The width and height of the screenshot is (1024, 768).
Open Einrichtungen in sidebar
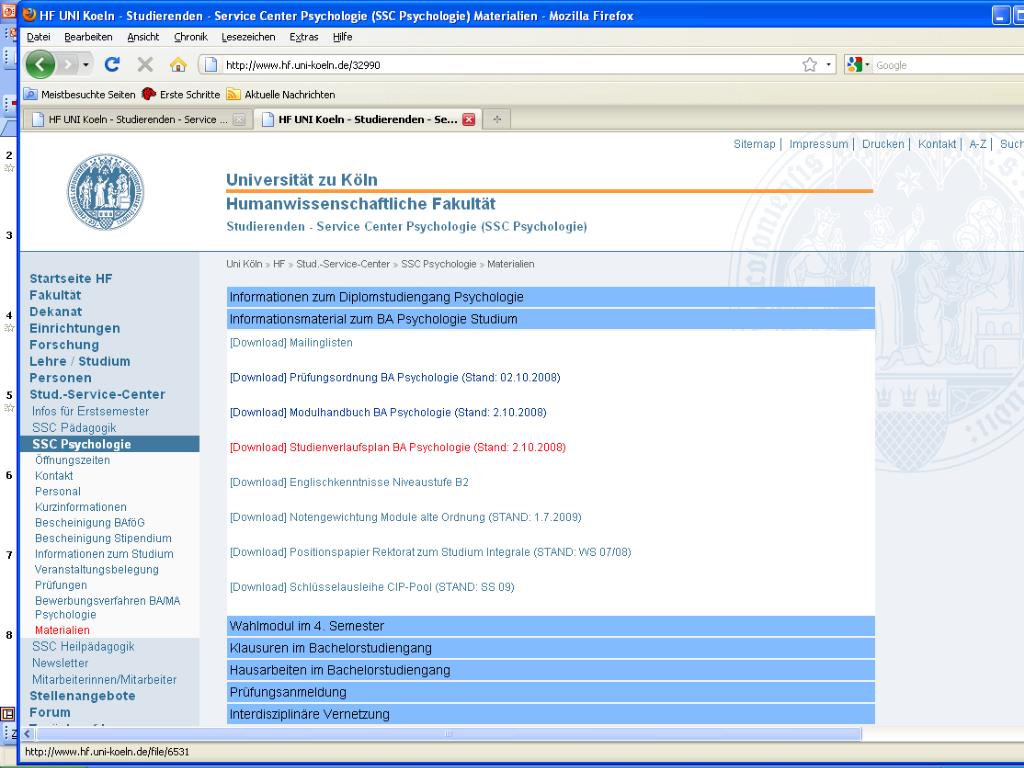(75, 328)
